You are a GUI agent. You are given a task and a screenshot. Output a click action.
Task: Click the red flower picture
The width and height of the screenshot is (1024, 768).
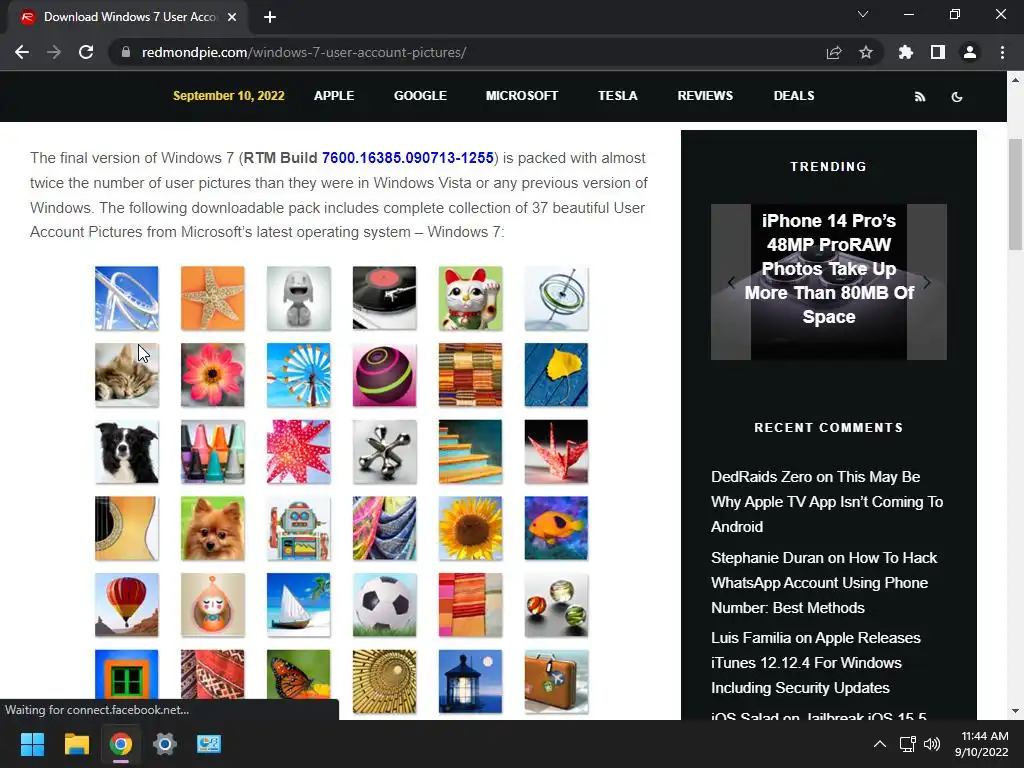213,375
